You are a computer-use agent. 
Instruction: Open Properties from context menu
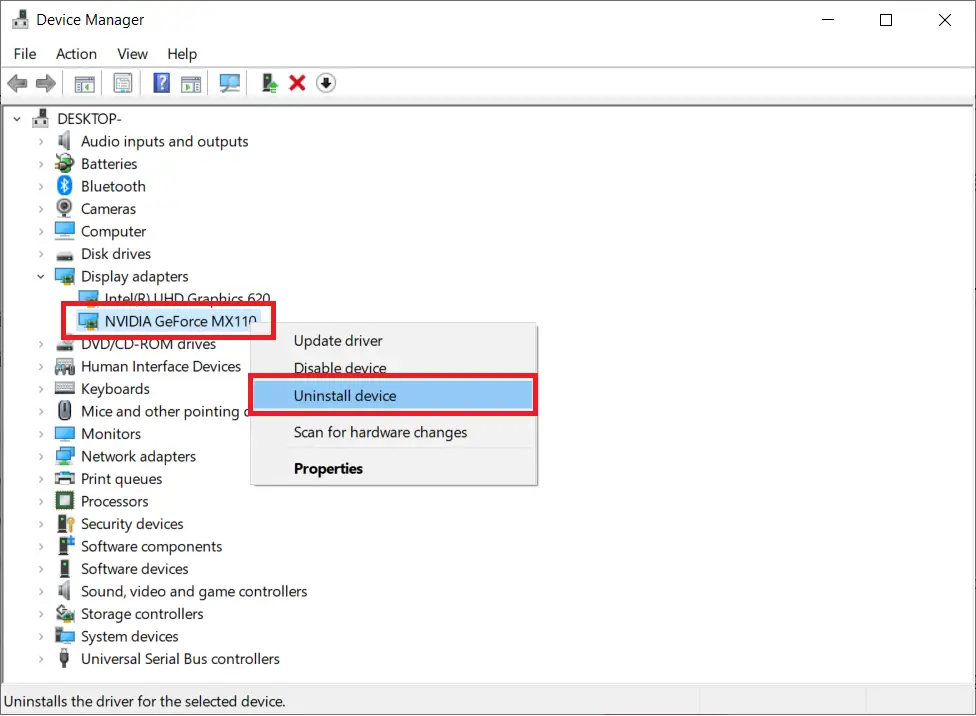[x=393, y=468]
